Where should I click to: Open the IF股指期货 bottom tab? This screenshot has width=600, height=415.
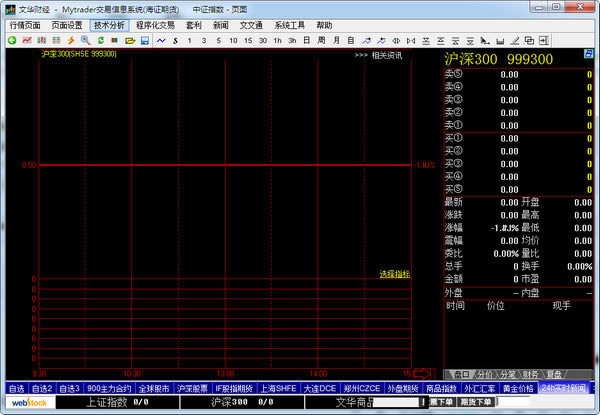coord(234,389)
